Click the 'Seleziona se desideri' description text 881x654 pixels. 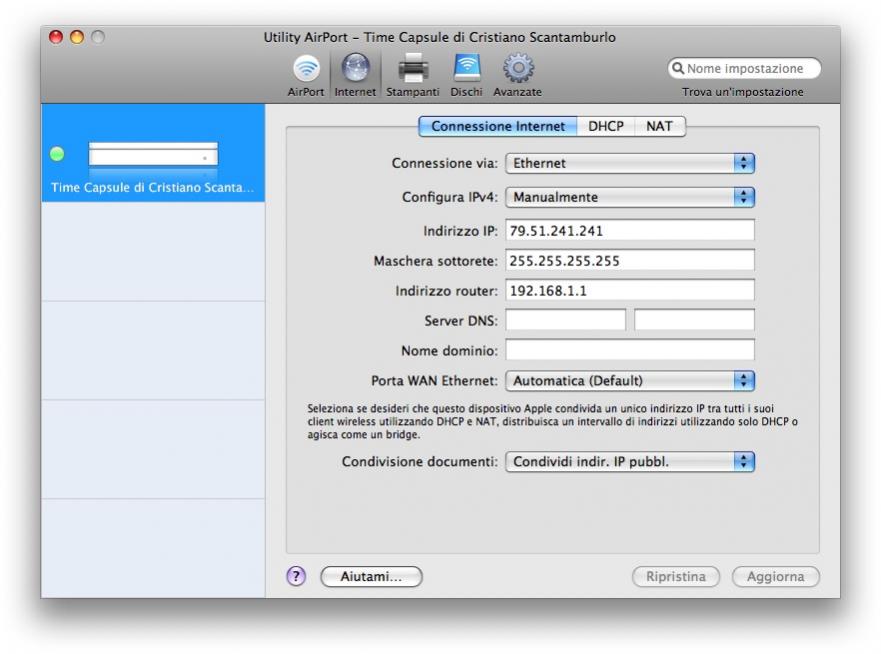(x=552, y=421)
